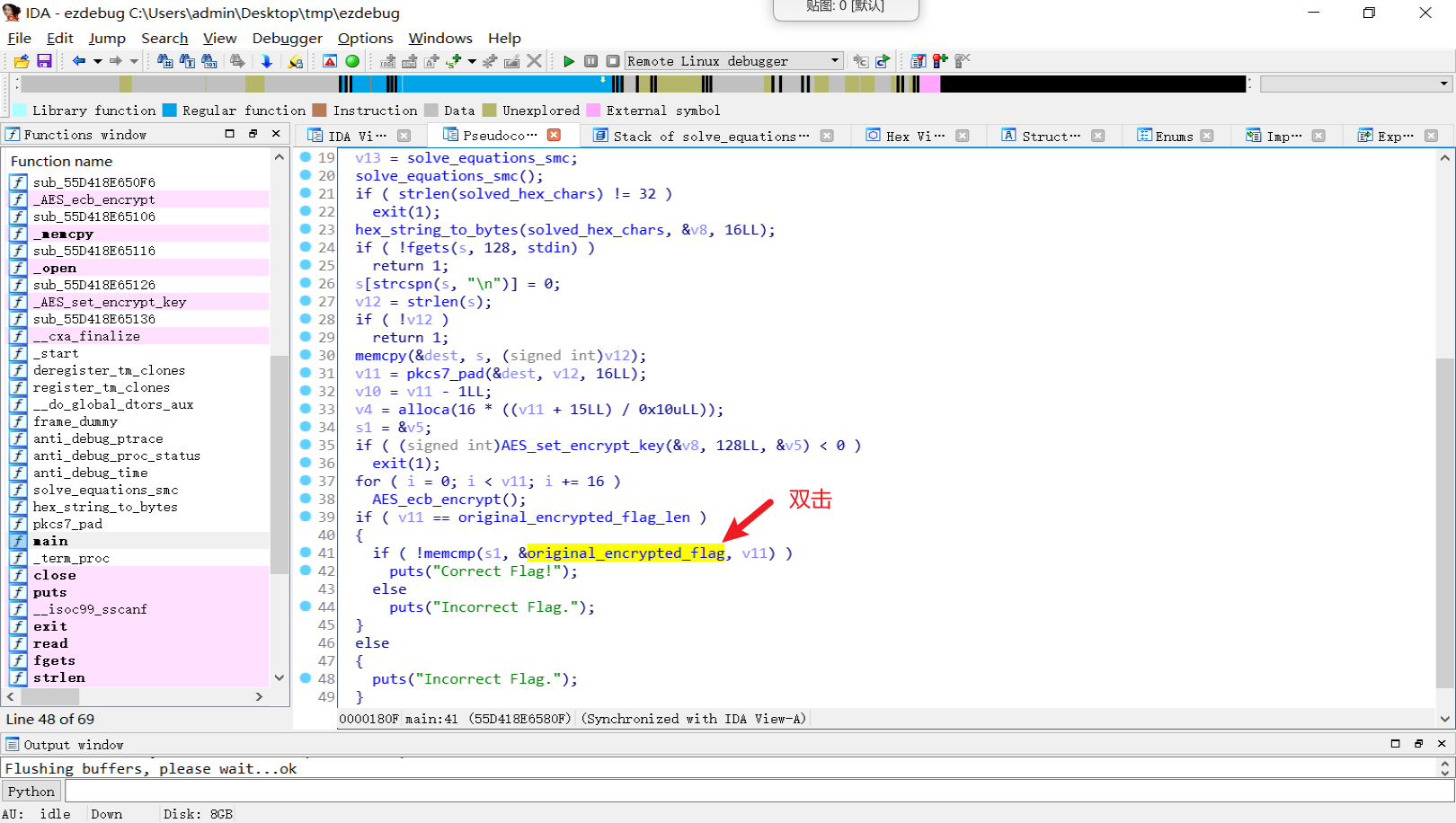This screenshot has height=823, width=1456.
Task: Click the blue down arrow jump icon
Action: (267, 61)
